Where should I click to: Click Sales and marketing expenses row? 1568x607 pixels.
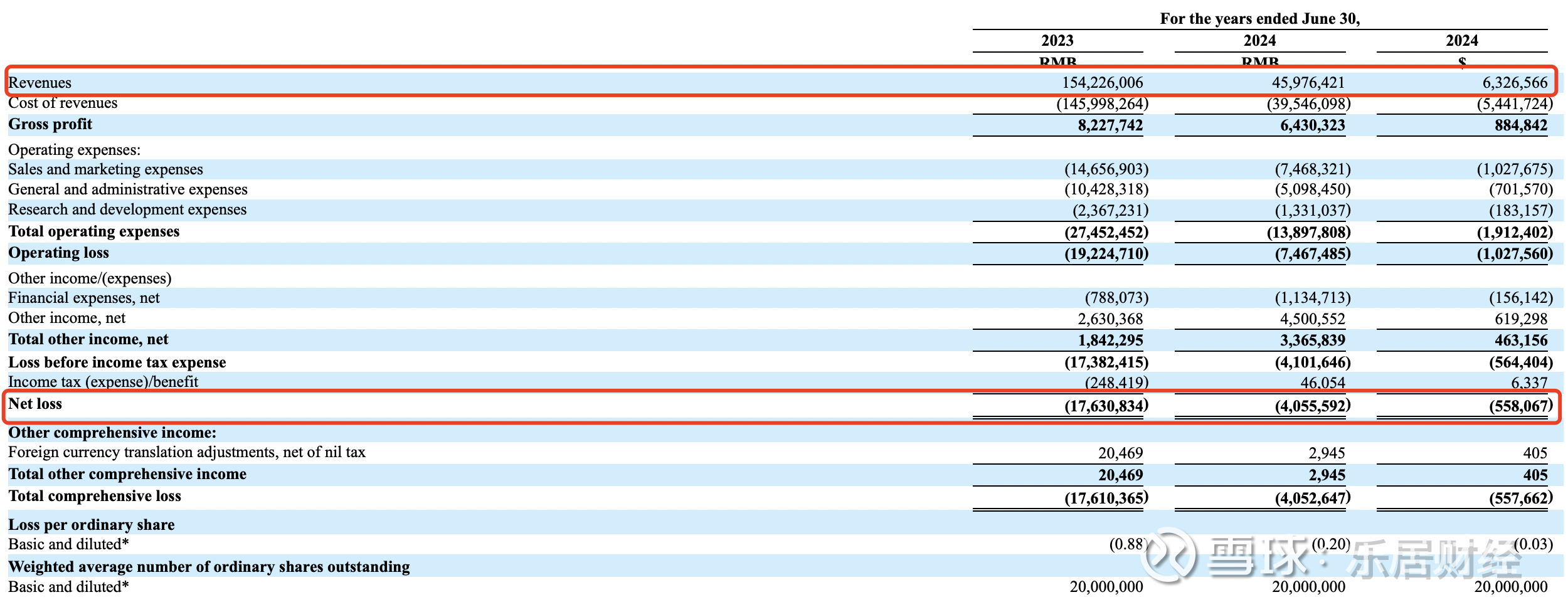pyautogui.click(x=784, y=169)
